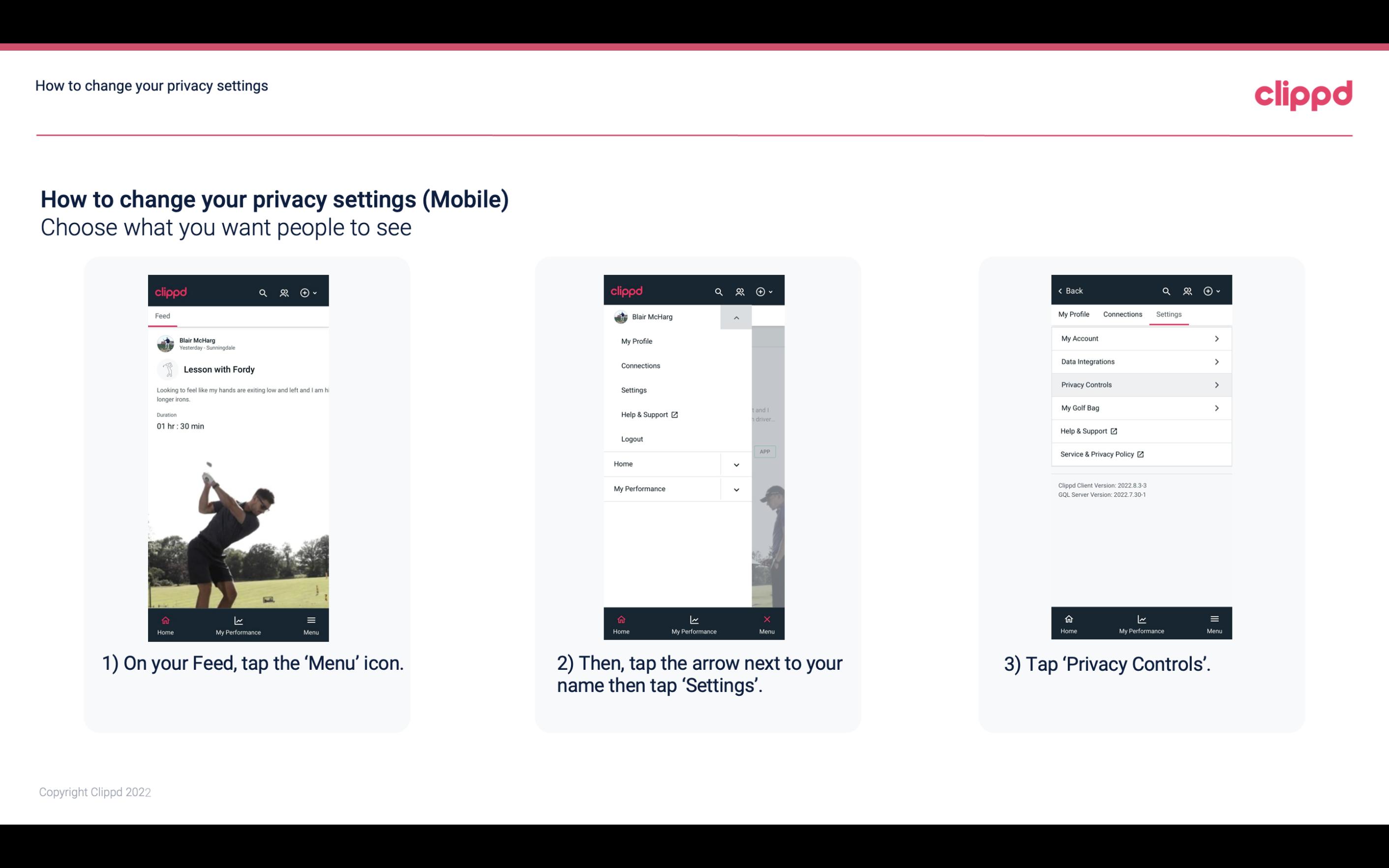This screenshot has width=1389, height=868.
Task: Expand the My Performance dropdown in menu
Action: point(736,488)
